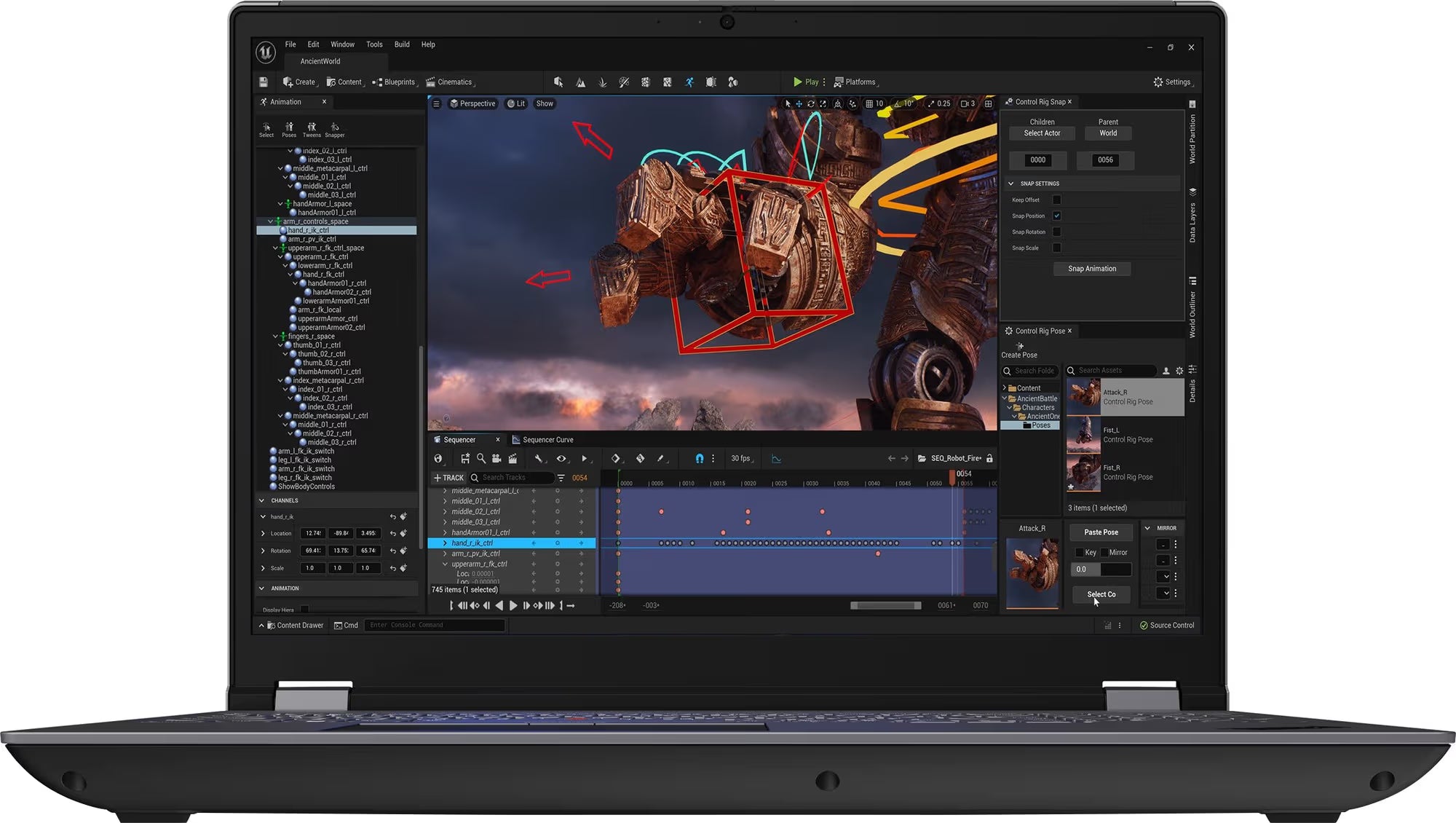The image size is (1456, 823).
Task: Uncheck the Snap Position checkbox
Action: click(1057, 216)
